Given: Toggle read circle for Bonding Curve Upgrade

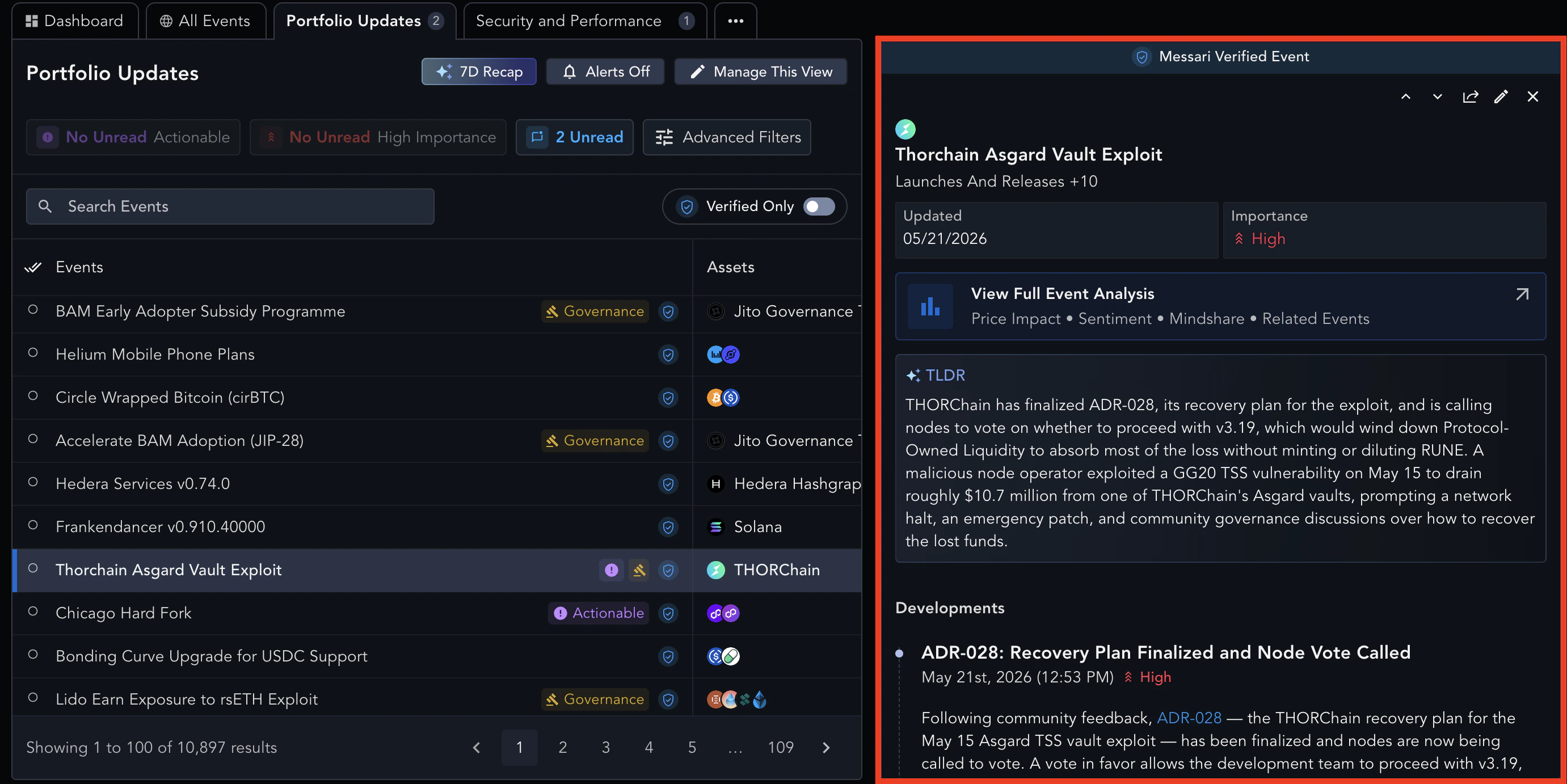Looking at the screenshot, I should pos(33,655).
